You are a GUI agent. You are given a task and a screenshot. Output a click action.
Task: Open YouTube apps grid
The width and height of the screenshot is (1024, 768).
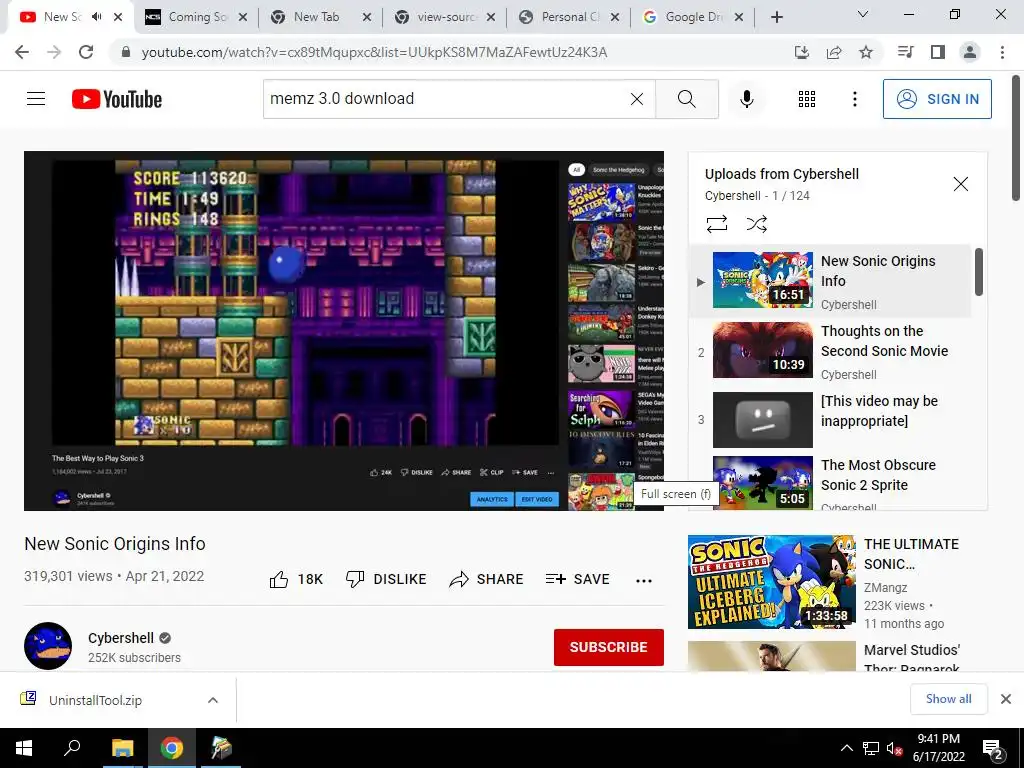point(807,99)
